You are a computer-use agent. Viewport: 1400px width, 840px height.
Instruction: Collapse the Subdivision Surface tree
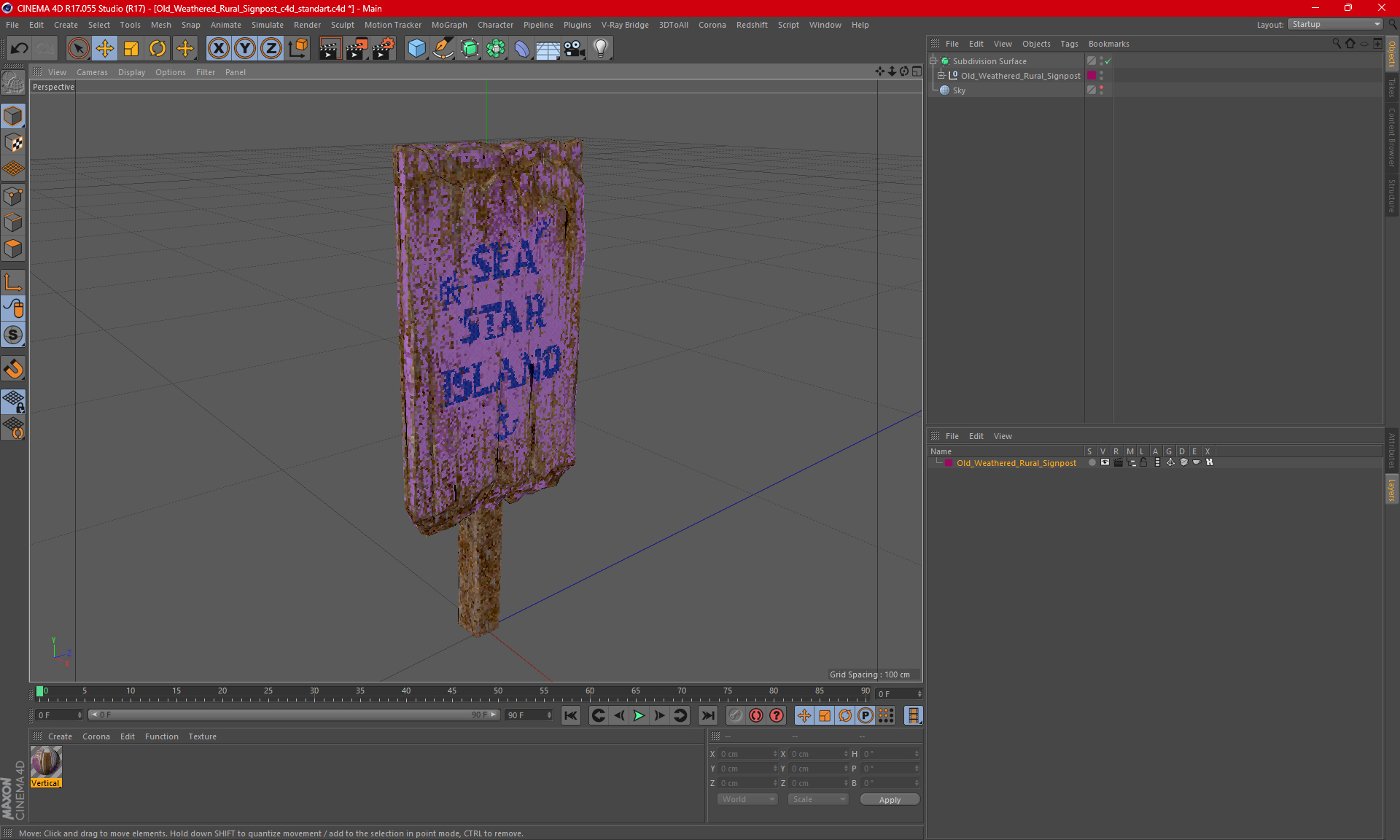[x=933, y=61]
